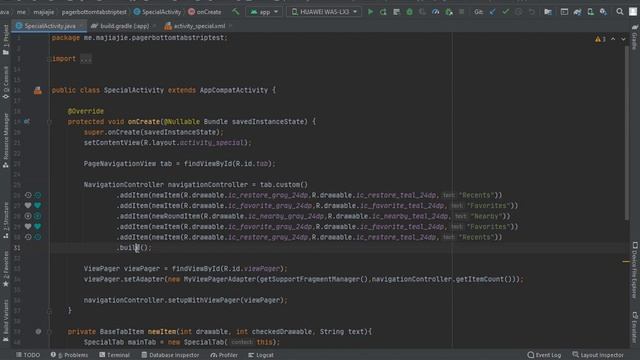Click the related XML file gutter icon beside class
Viewport: 640px width, 360px height.
tap(38, 90)
